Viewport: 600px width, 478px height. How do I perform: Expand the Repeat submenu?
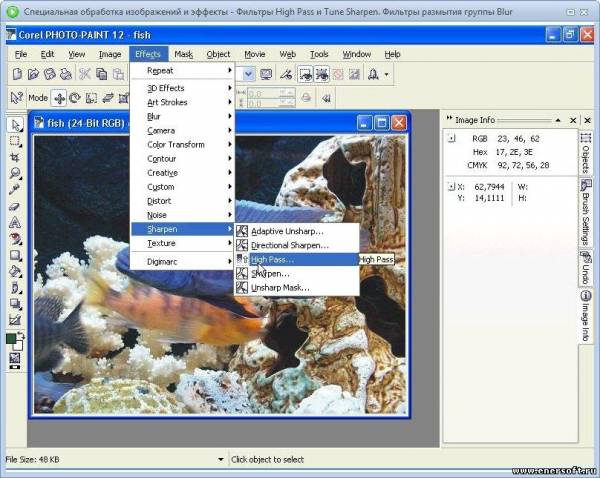pos(182,70)
